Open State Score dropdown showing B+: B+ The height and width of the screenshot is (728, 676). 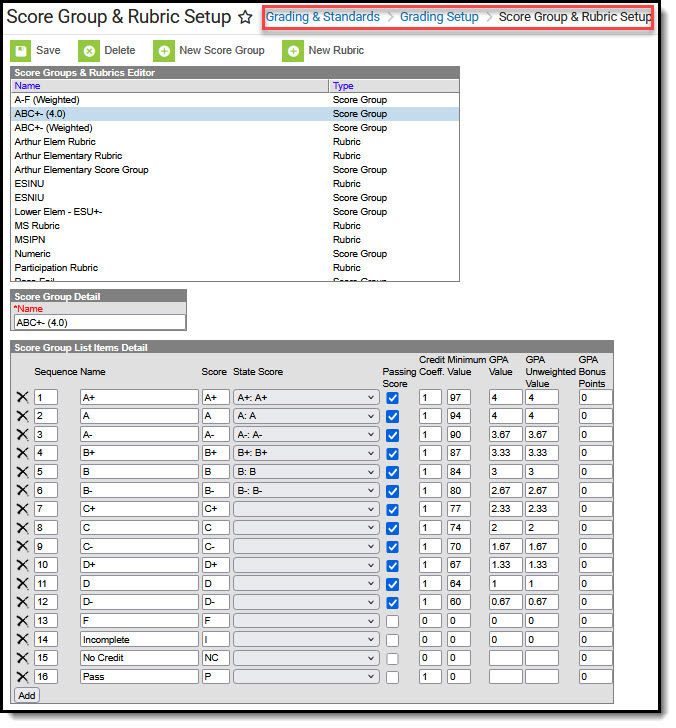[306, 453]
